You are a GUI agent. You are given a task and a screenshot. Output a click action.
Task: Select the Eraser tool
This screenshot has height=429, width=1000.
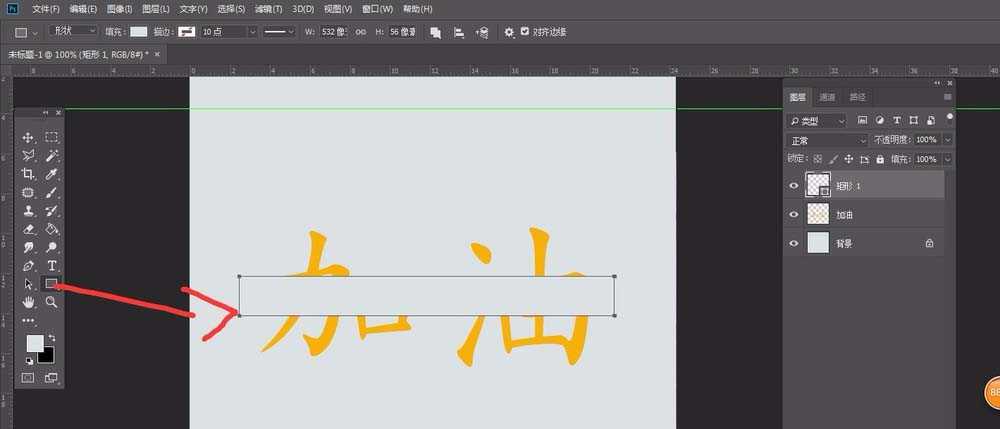(29, 229)
